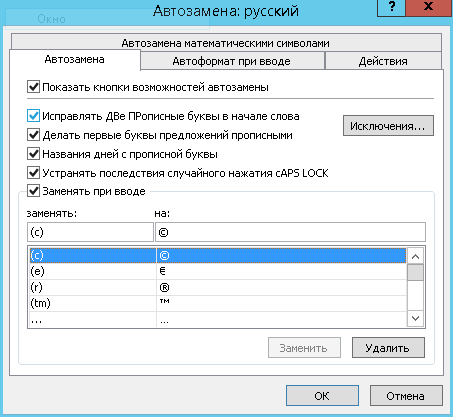453x417 pixels.
Task: Close the Автозамена dialog window
Action: (x=428, y=8)
